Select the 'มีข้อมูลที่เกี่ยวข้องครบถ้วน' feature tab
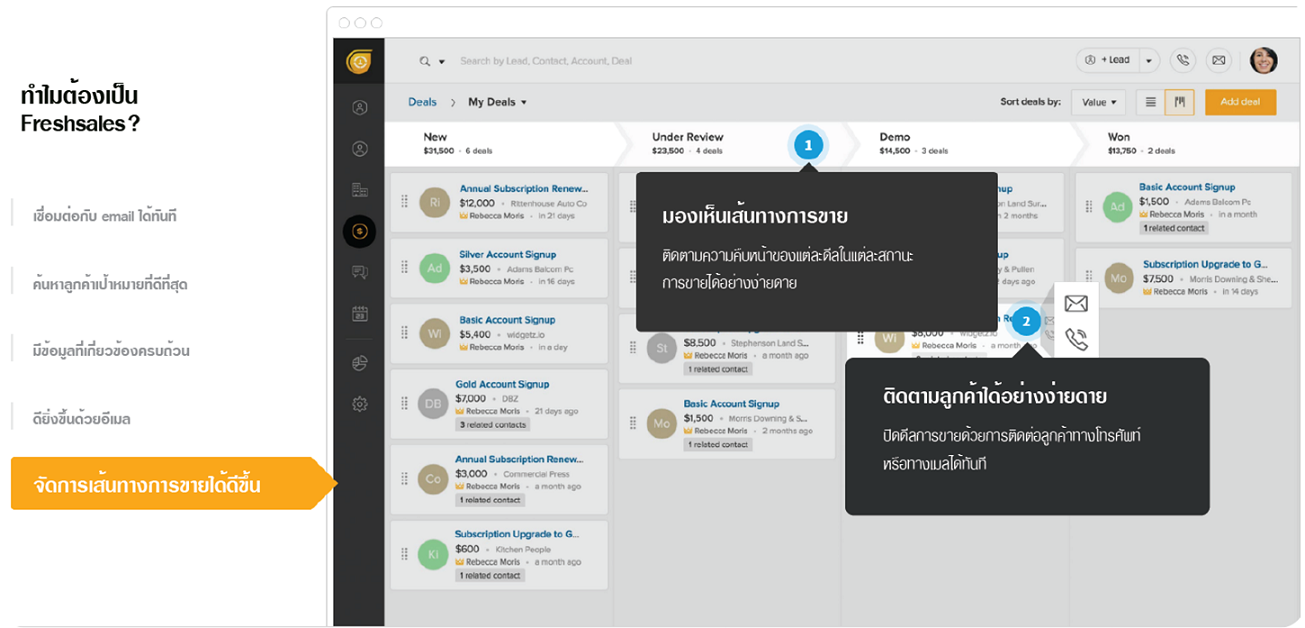The image size is (1305, 628). point(111,351)
